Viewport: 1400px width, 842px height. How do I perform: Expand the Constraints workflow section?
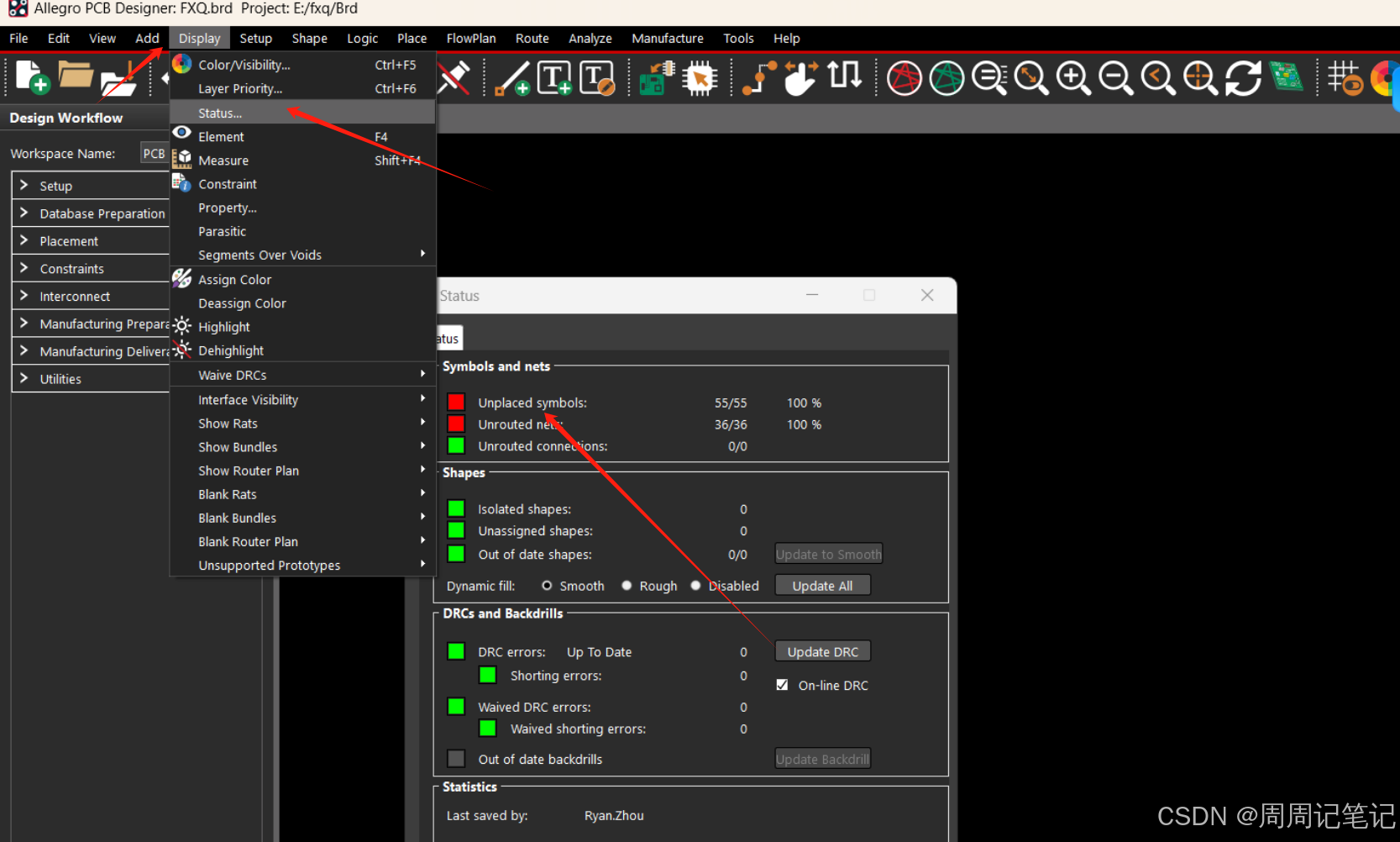pos(24,268)
